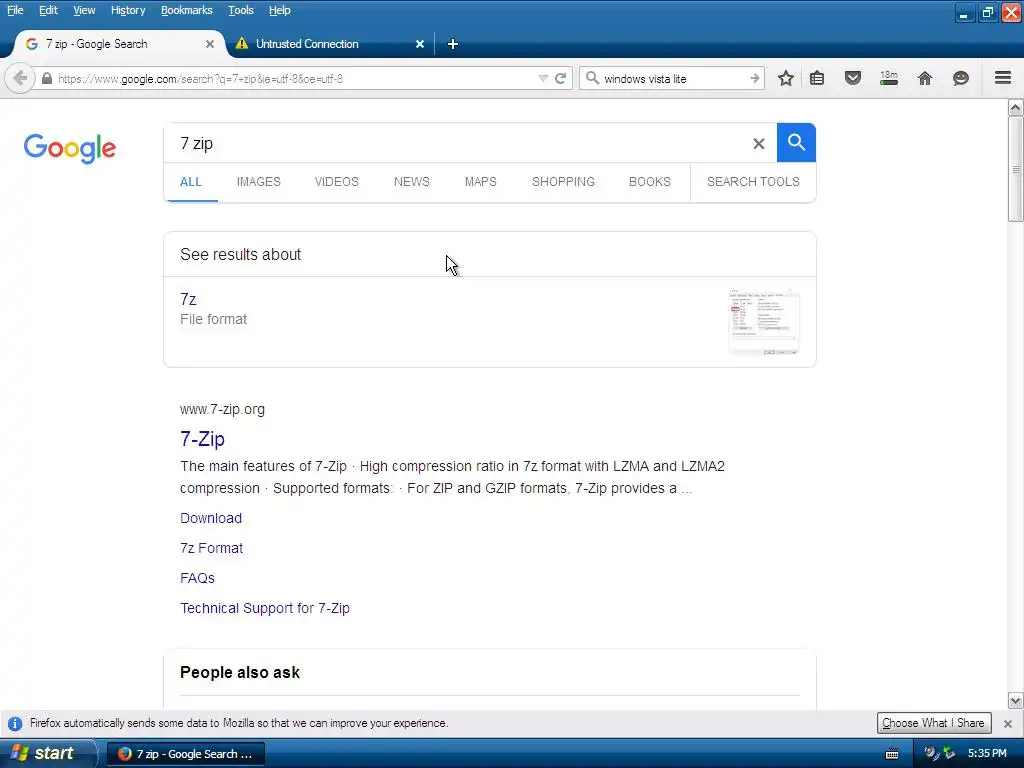
Task: Open the Bookmarks menu
Action: 187,10
